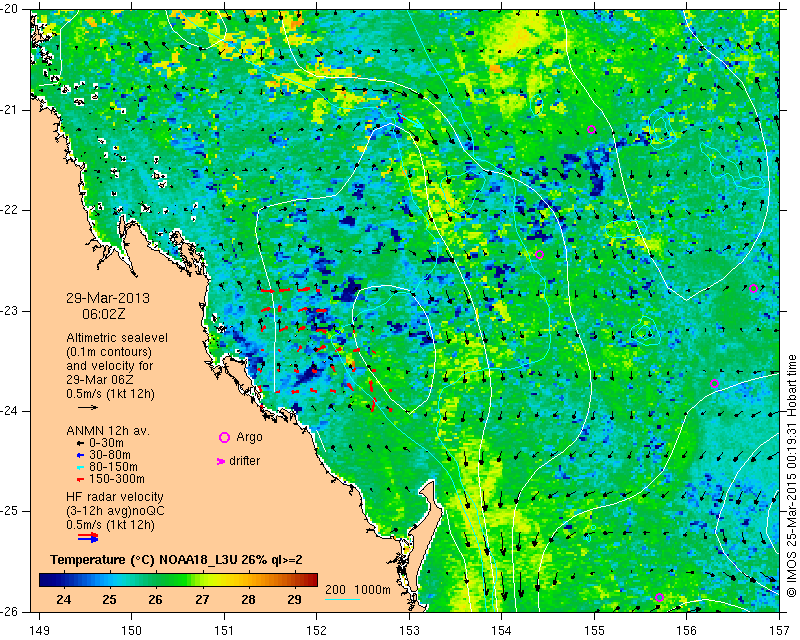
Task: Select the blue 30-80m arrow legend symbol
Action: (80, 455)
